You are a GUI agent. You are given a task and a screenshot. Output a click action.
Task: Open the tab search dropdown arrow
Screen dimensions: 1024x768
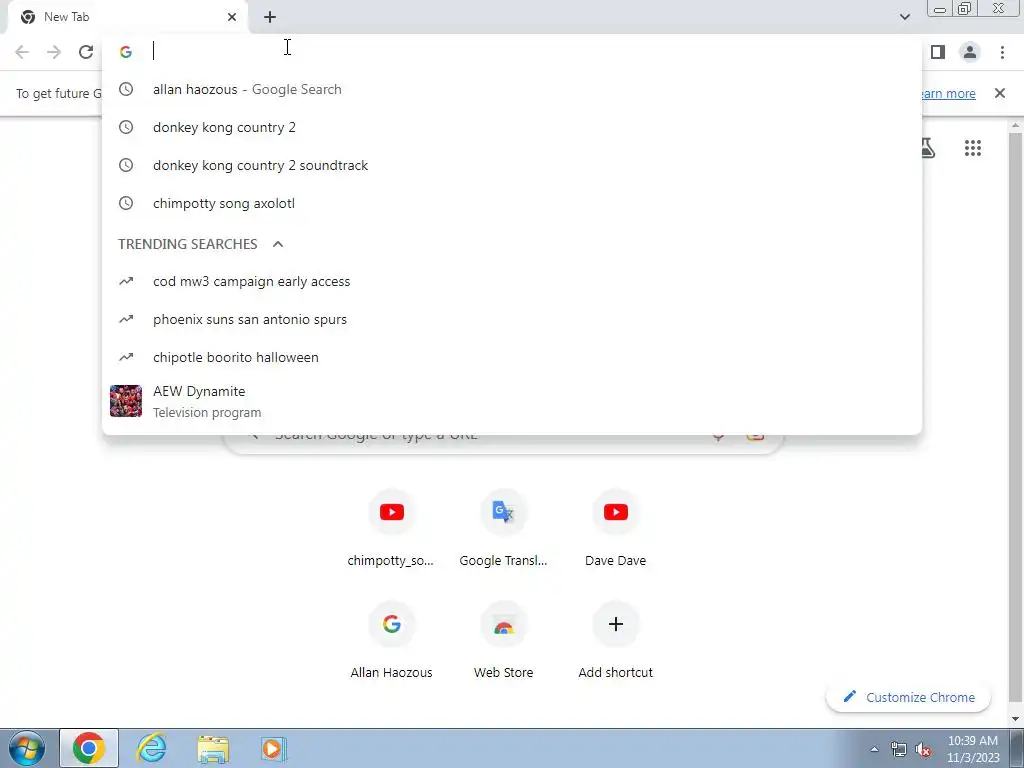(904, 17)
